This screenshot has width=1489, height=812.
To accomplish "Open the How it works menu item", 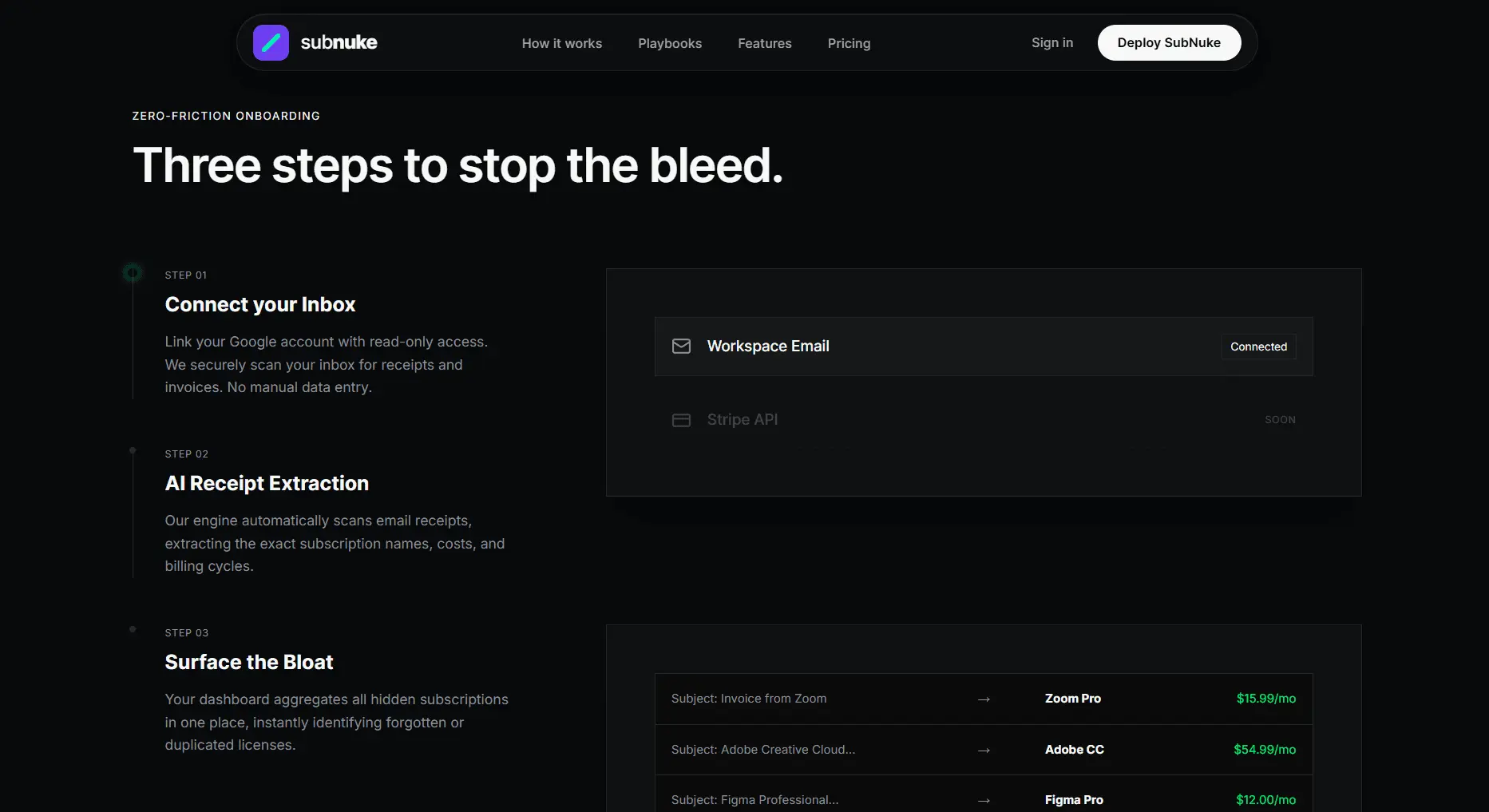I will (x=562, y=43).
